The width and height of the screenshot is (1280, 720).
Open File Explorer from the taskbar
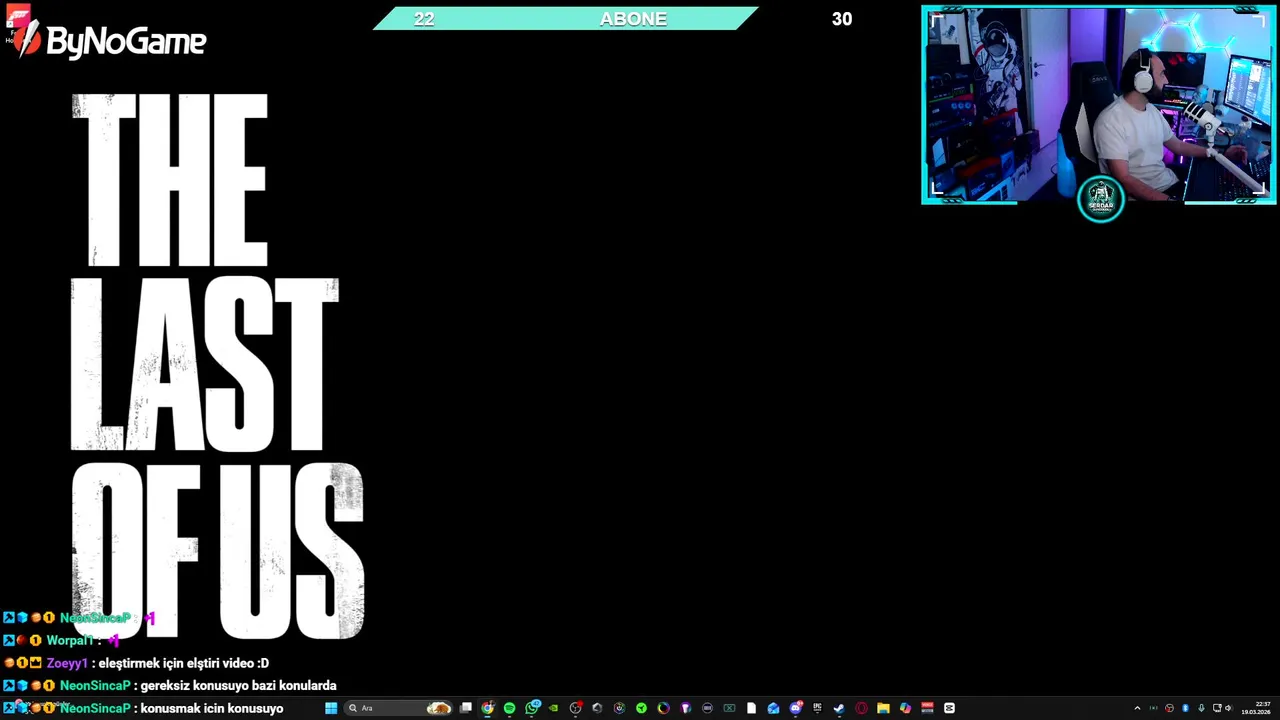coord(883,708)
